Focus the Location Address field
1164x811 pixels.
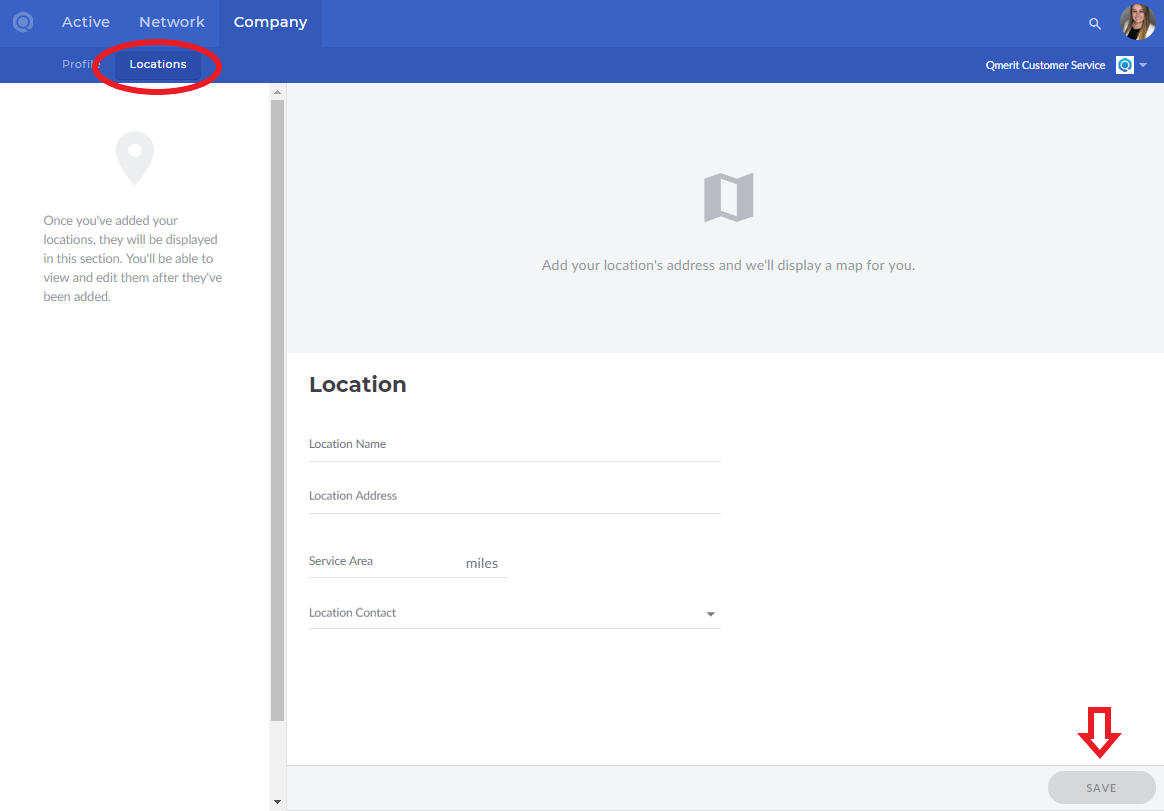(x=514, y=497)
